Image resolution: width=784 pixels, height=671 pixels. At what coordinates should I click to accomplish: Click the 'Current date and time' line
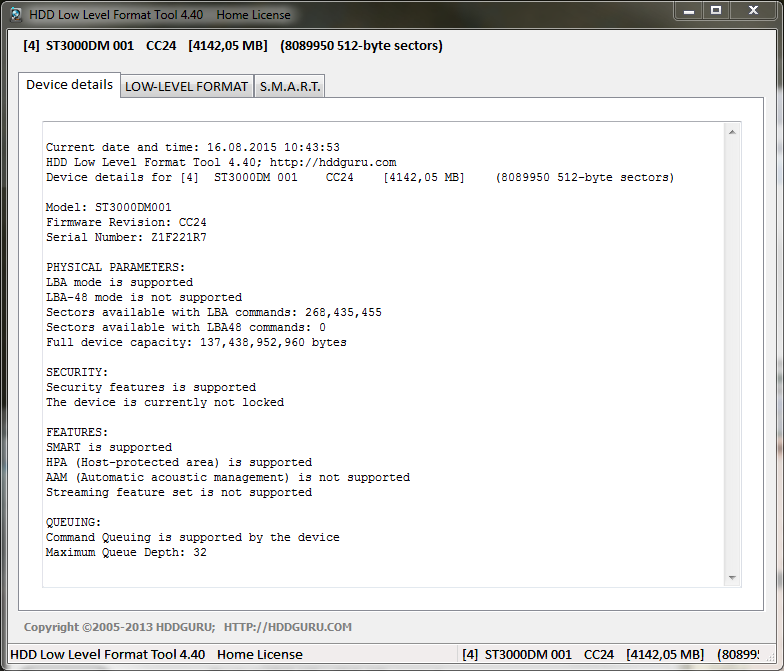pyautogui.click(x=193, y=148)
